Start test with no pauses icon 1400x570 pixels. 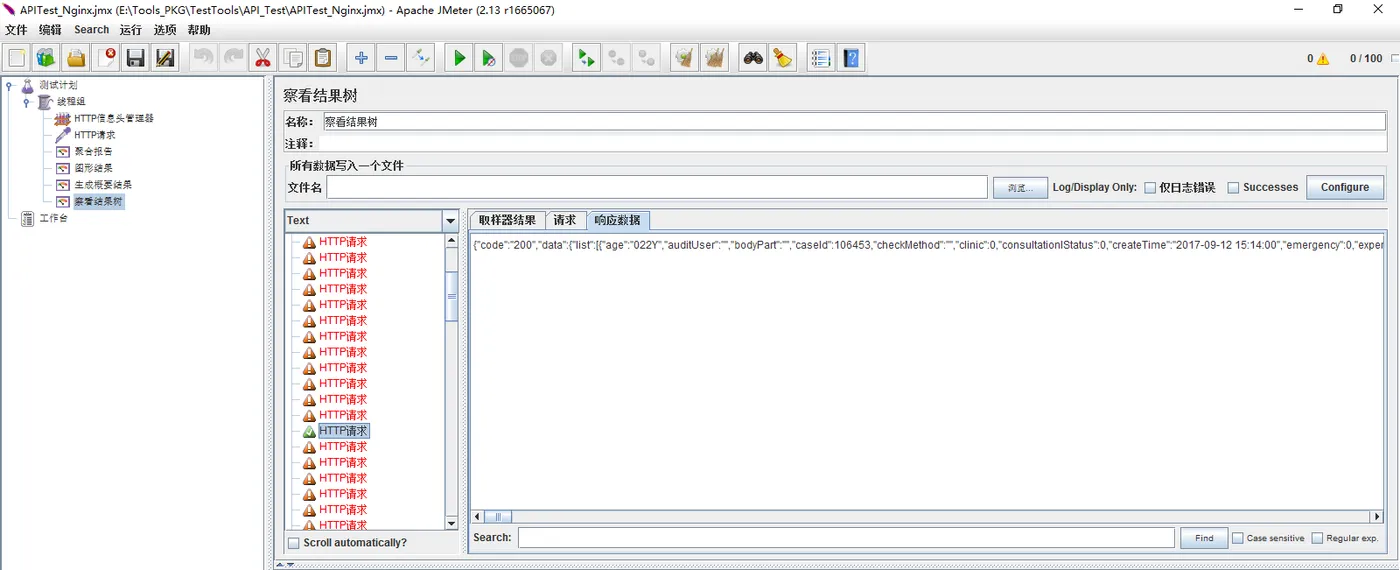[488, 58]
